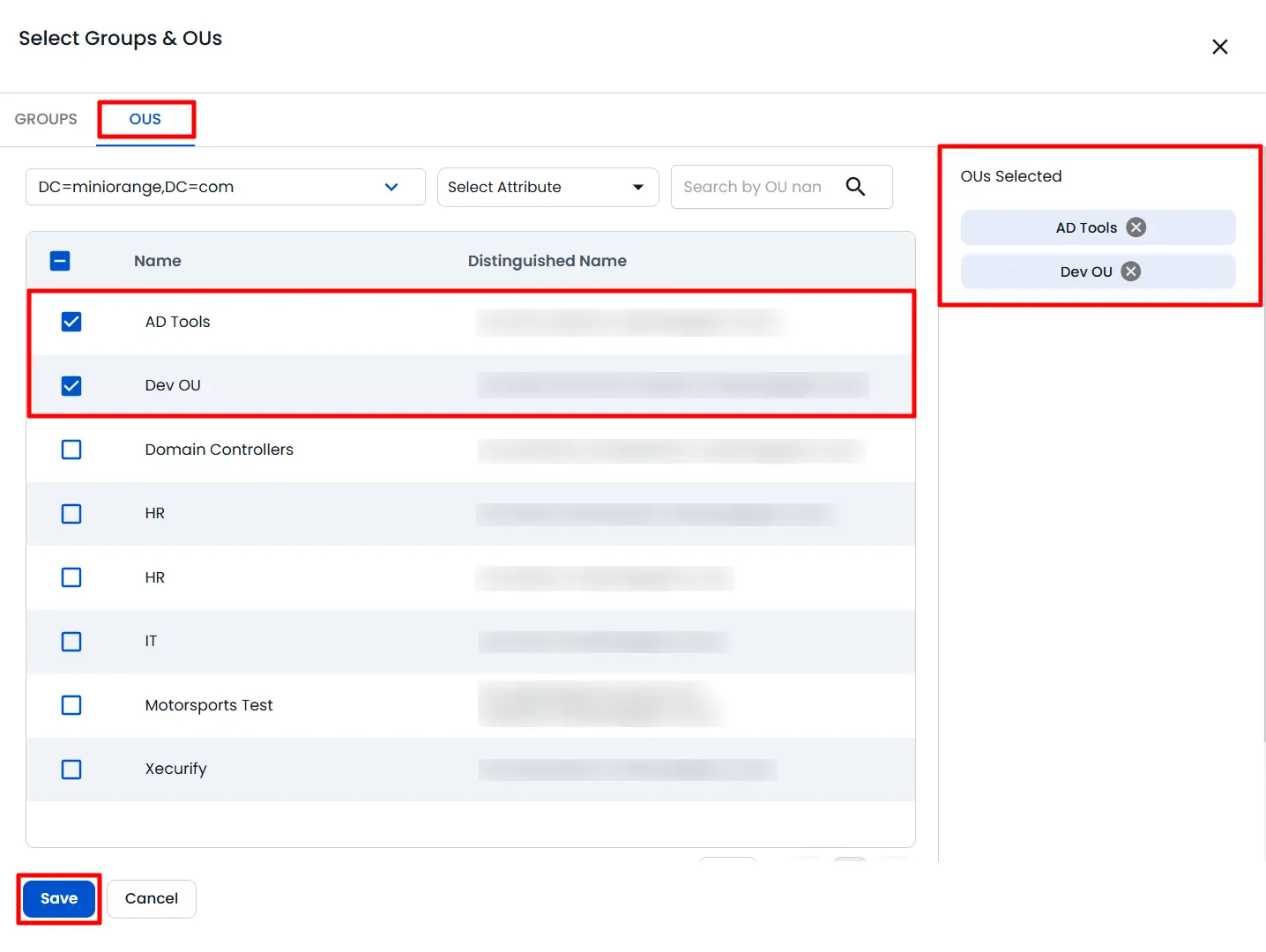The height and width of the screenshot is (952, 1266).
Task: Toggle the select-all header checkbox
Action: (x=60, y=261)
